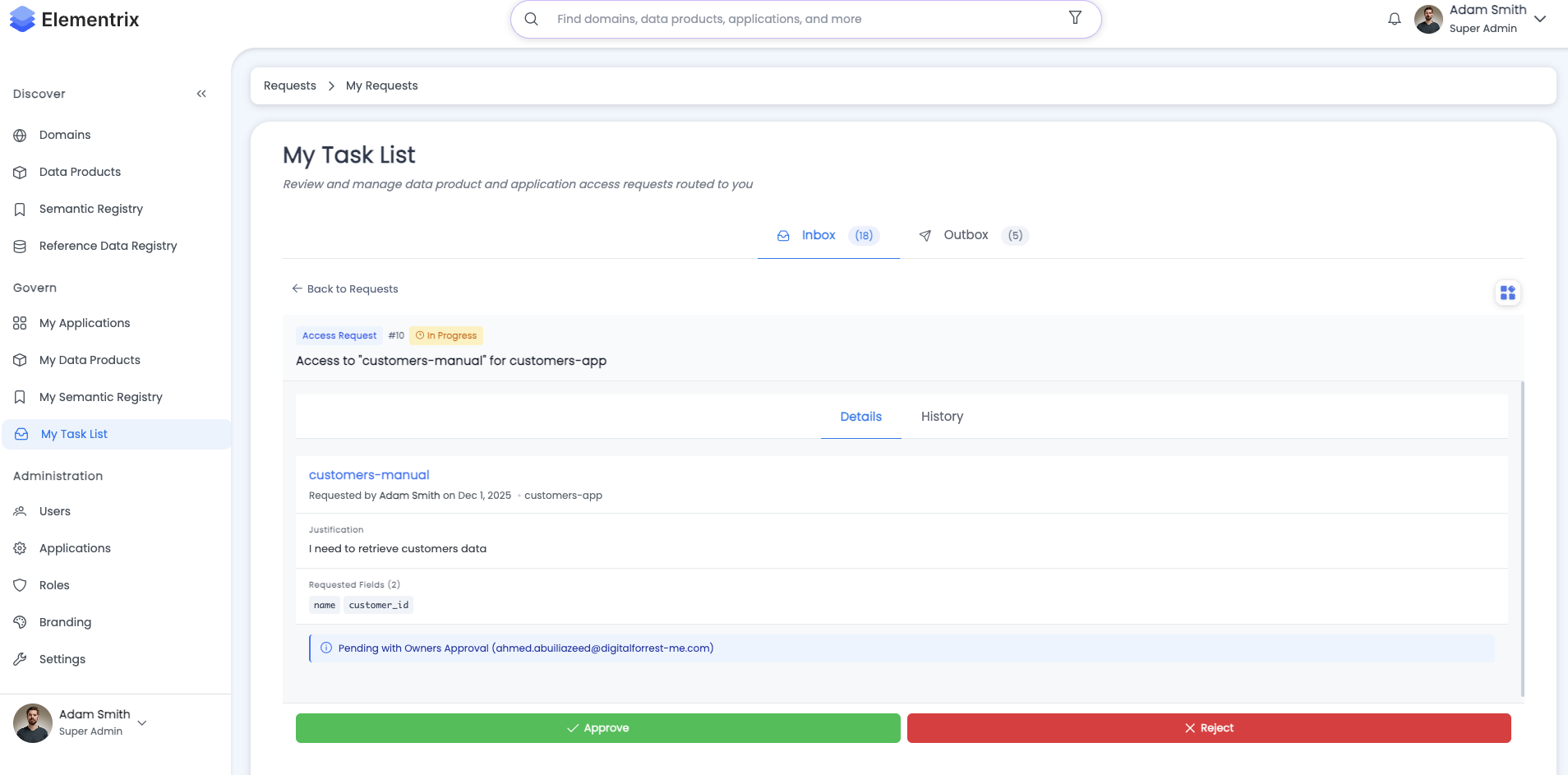Open the Domains section icon
The image size is (1568, 775).
20,135
